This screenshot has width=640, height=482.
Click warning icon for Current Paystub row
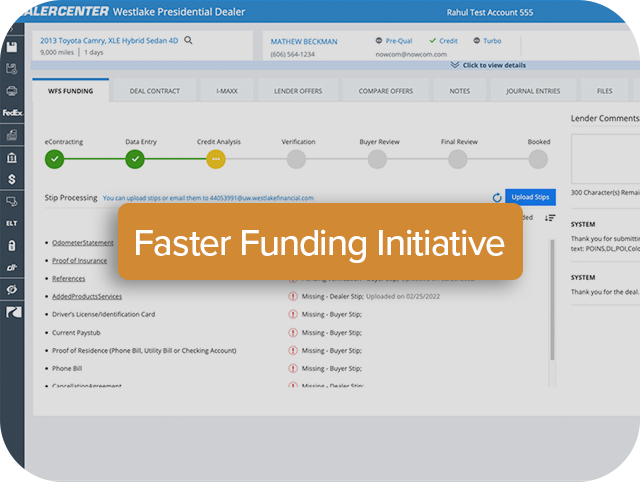pos(293,333)
